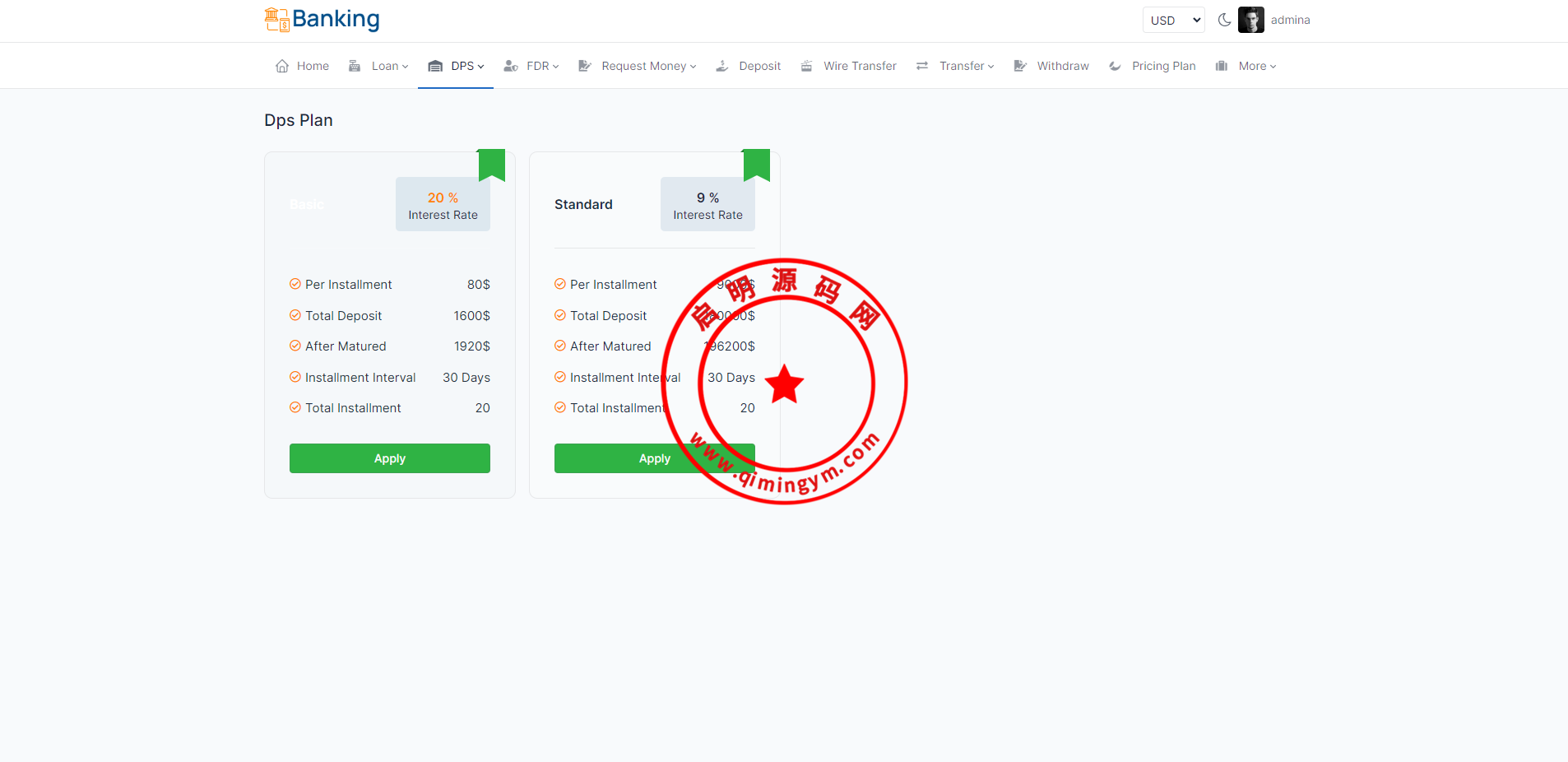Click the Wire Transfer icon
This screenshot has width=1568, height=762.
[x=807, y=66]
